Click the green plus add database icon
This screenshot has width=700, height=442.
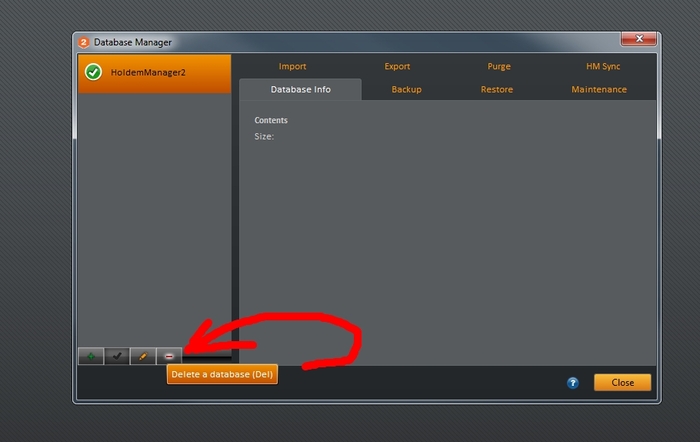tap(91, 356)
